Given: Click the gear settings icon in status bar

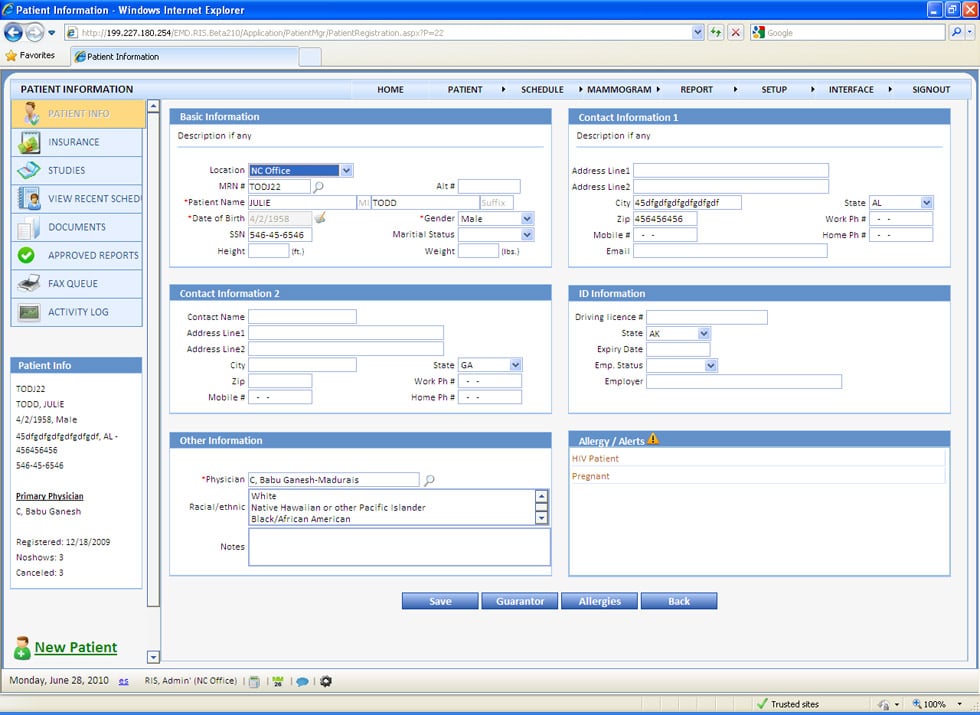Looking at the screenshot, I should [325, 681].
